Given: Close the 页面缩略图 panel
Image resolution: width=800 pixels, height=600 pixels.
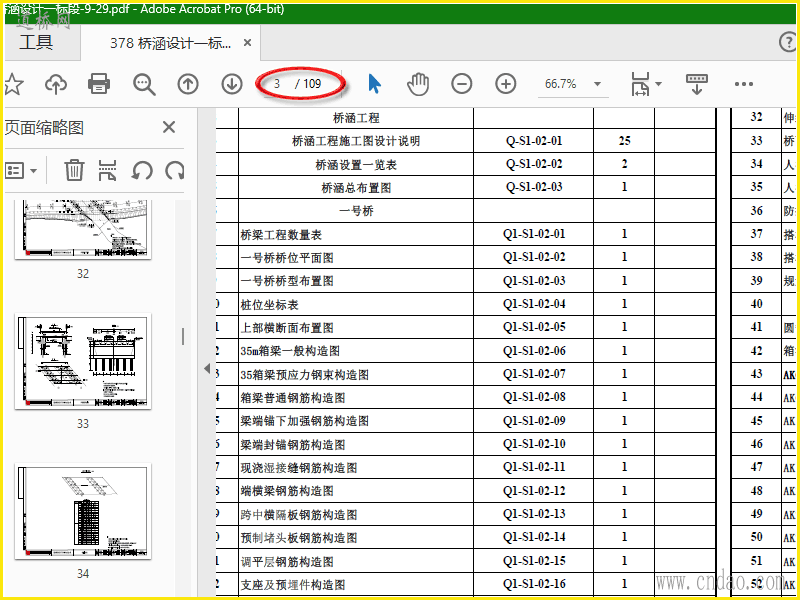Looking at the screenshot, I should pyautogui.click(x=169, y=127).
